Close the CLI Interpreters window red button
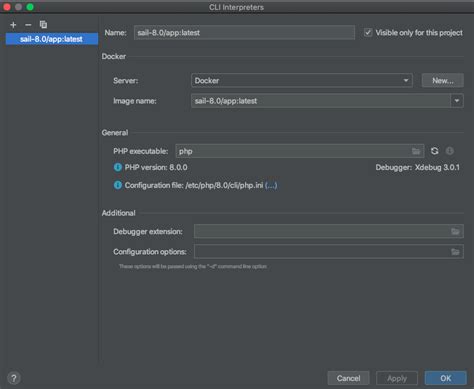 point(7,7)
